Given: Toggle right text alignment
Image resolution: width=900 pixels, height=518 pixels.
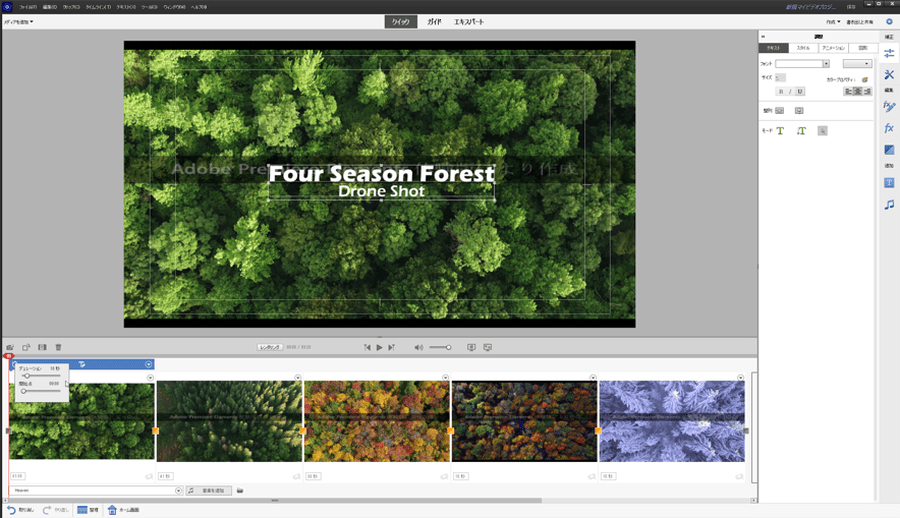Looking at the screenshot, I should [x=867, y=91].
